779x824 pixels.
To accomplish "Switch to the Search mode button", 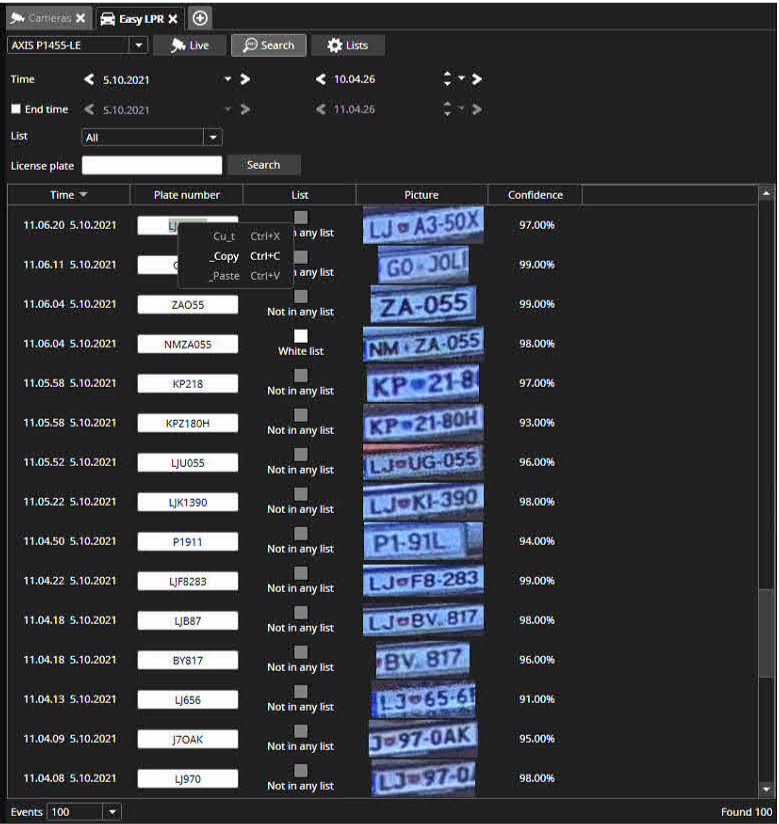I will [267, 45].
